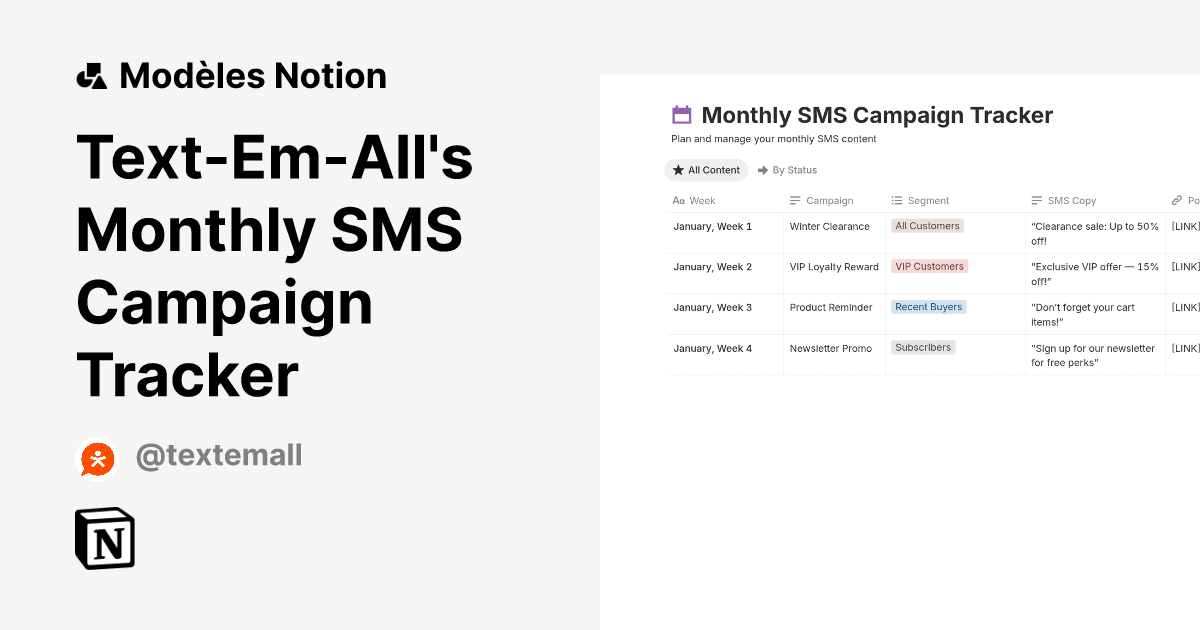Click the Aa icon on the Week column
This screenshot has height=630, width=1200.
(677, 200)
